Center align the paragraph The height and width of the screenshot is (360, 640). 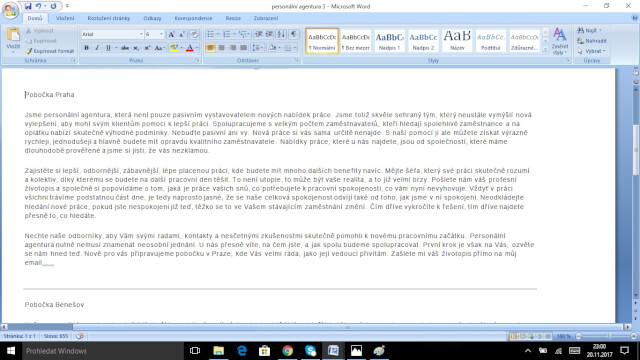tap(222, 48)
